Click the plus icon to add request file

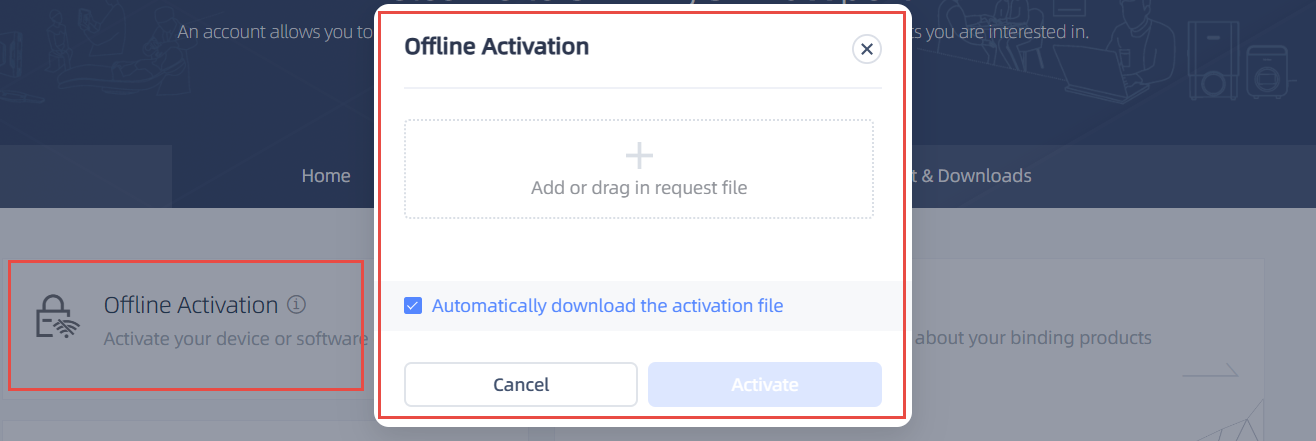pyautogui.click(x=638, y=155)
